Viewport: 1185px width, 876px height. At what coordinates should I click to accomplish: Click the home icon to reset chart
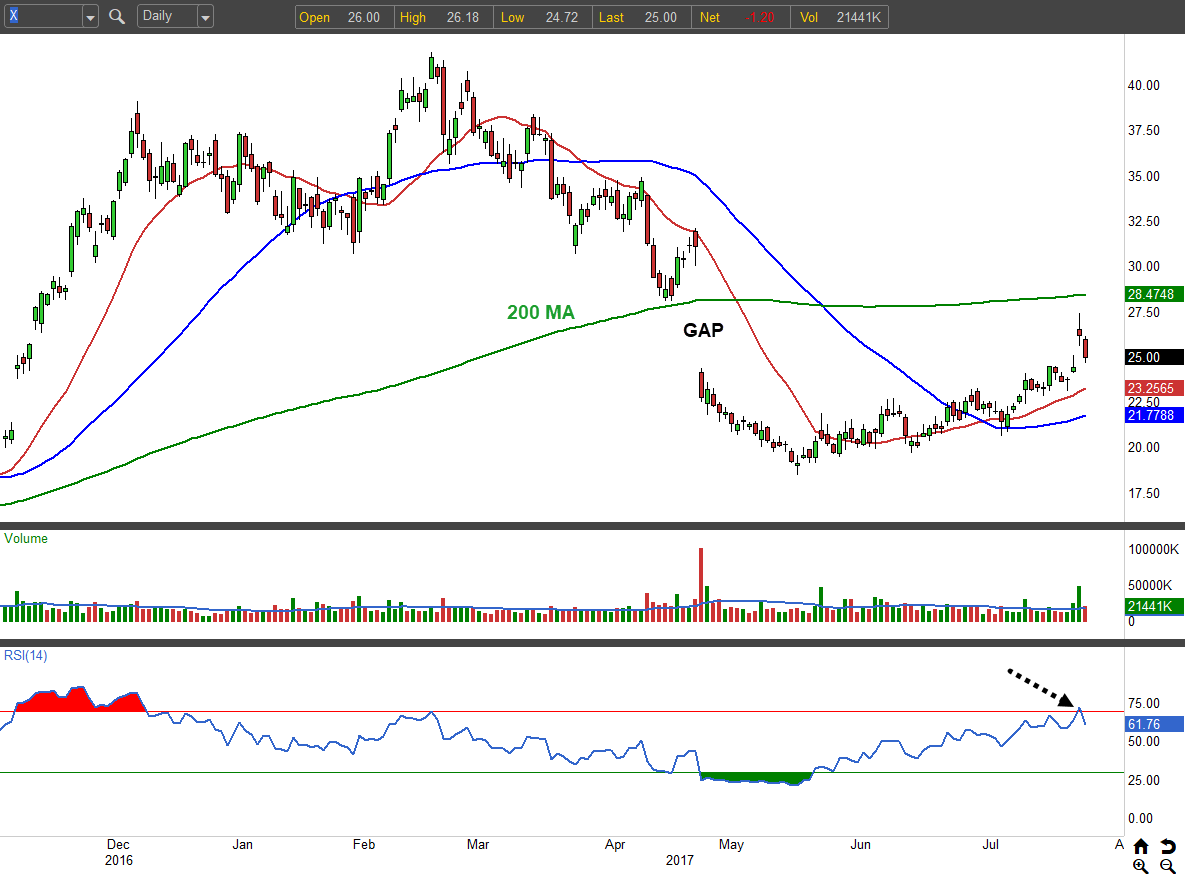pyautogui.click(x=1141, y=846)
